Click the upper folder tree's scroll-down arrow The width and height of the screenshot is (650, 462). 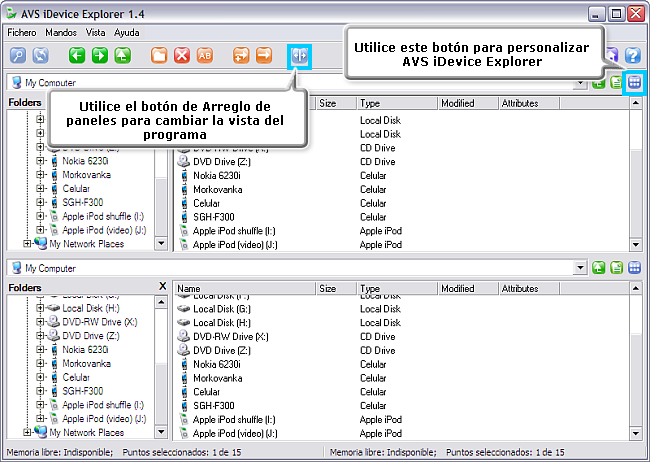click(161, 243)
